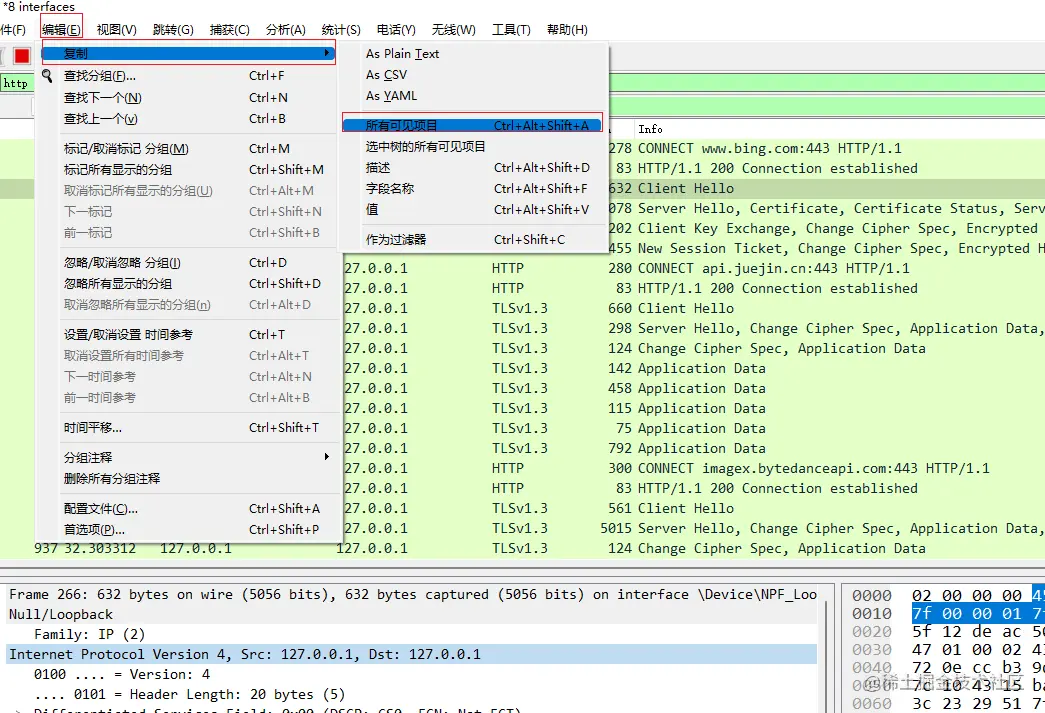Select packet 937 Change Cipher Spec row

pyautogui.click(x=522, y=548)
